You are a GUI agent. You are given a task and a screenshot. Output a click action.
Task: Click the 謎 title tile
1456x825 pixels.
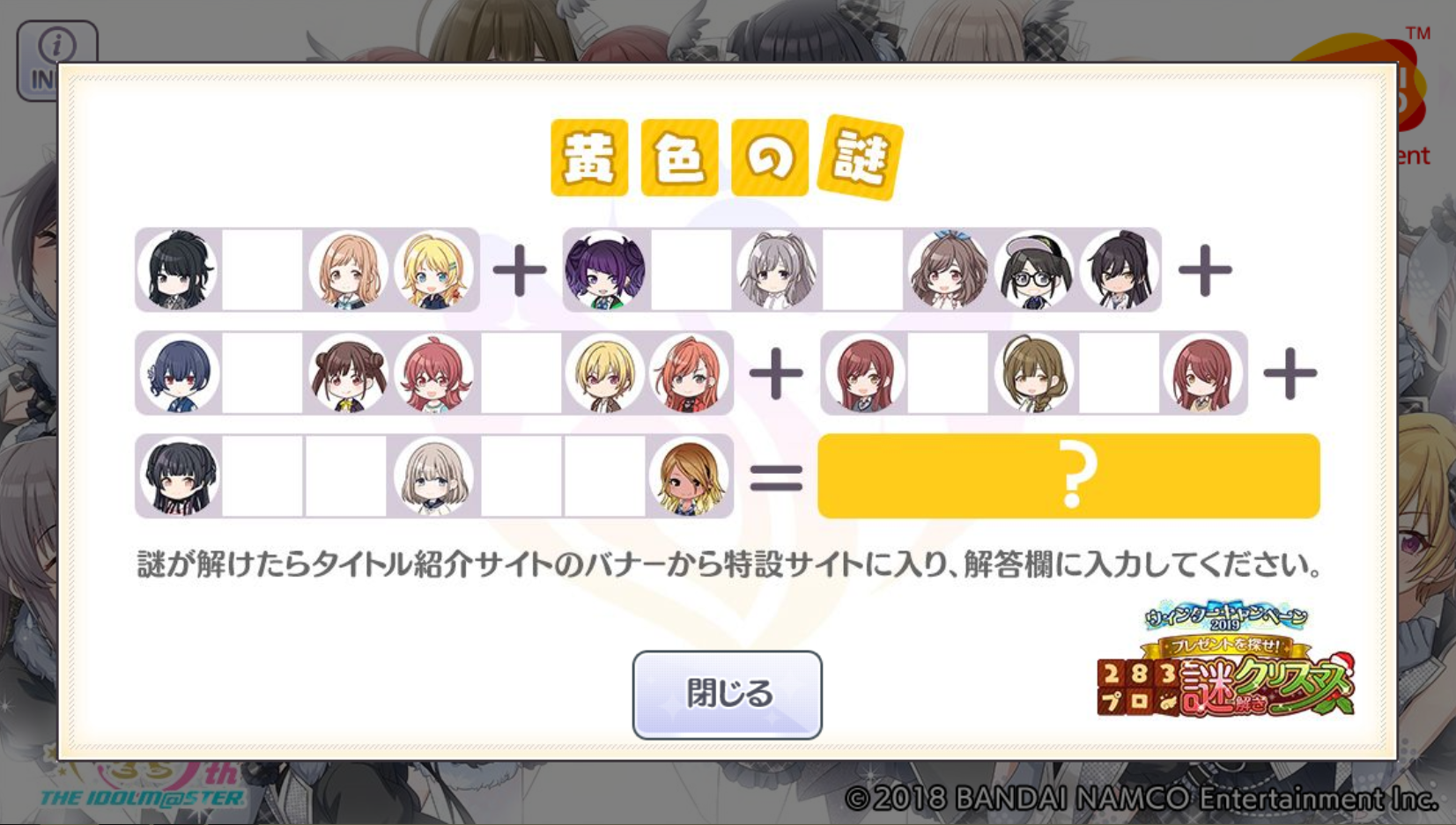coord(861,158)
